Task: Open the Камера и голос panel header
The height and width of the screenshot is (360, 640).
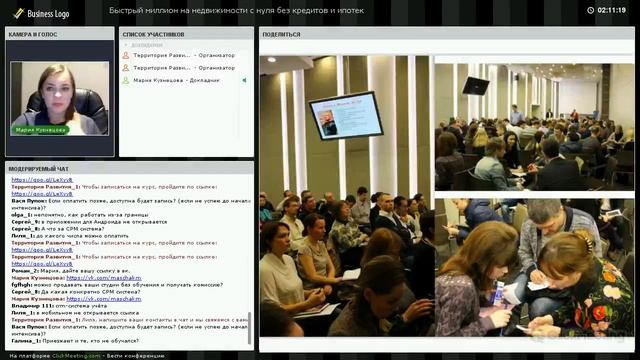Action: [60, 34]
